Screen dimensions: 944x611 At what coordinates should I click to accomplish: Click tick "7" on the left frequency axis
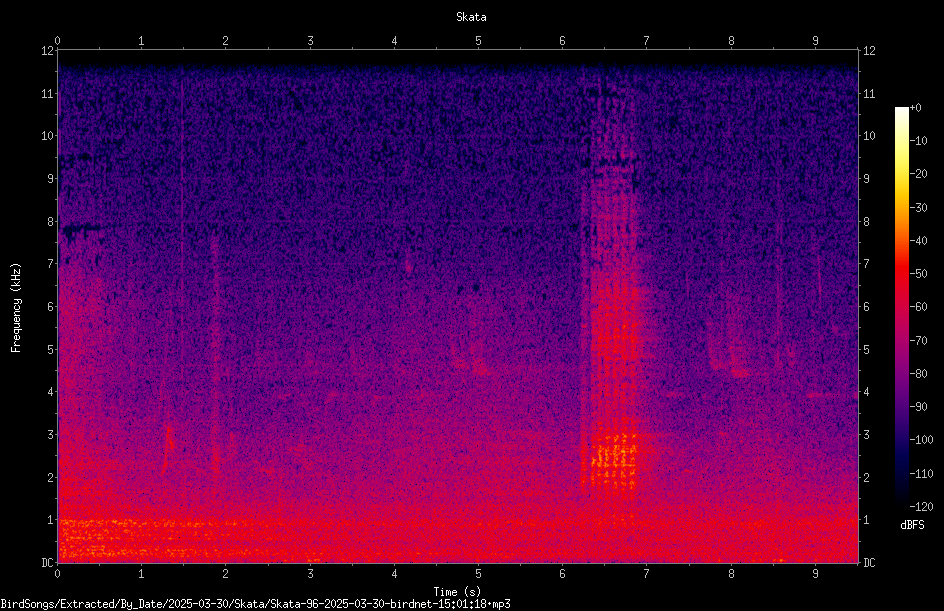tap(50, 264)
